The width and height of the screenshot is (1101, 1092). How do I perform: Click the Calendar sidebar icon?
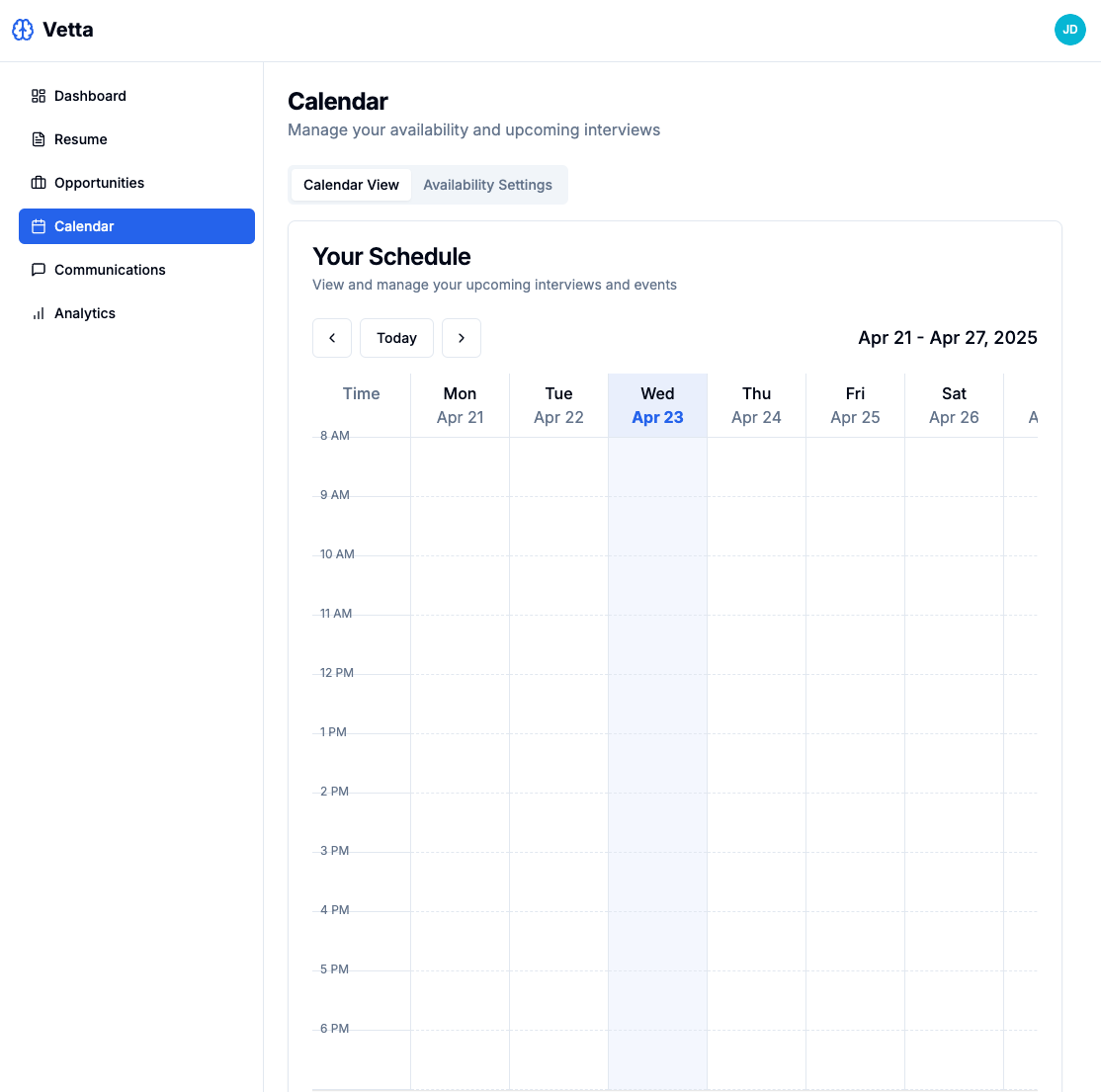pos(39,226)
